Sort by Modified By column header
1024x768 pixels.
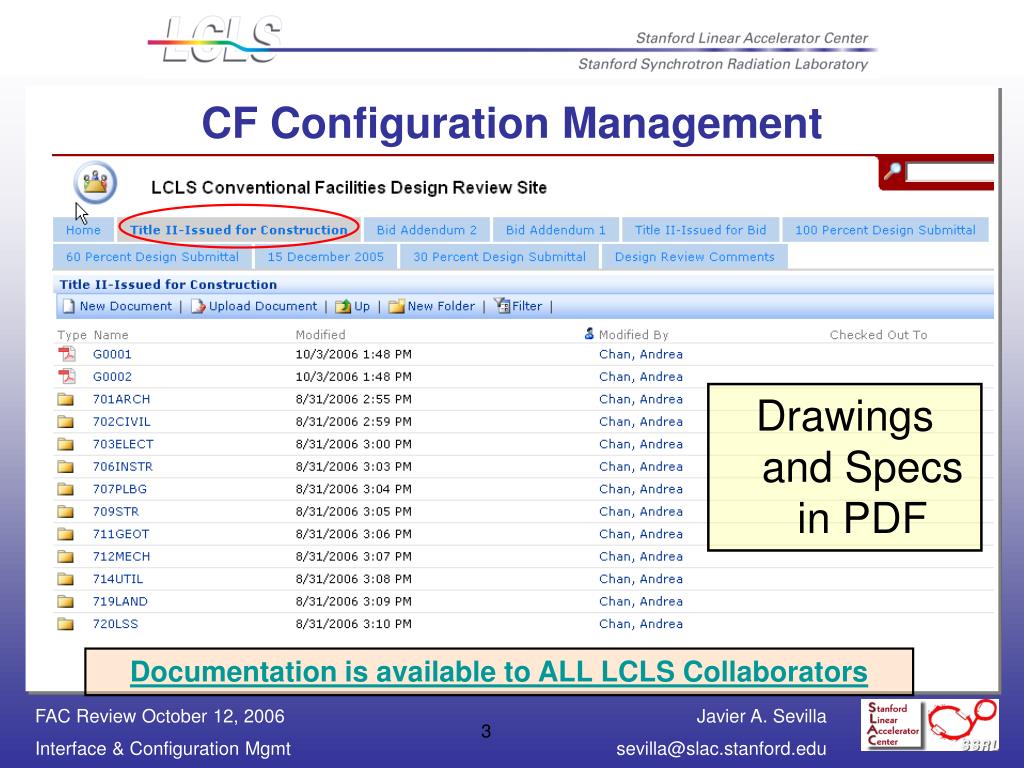(x=633, y=335)
